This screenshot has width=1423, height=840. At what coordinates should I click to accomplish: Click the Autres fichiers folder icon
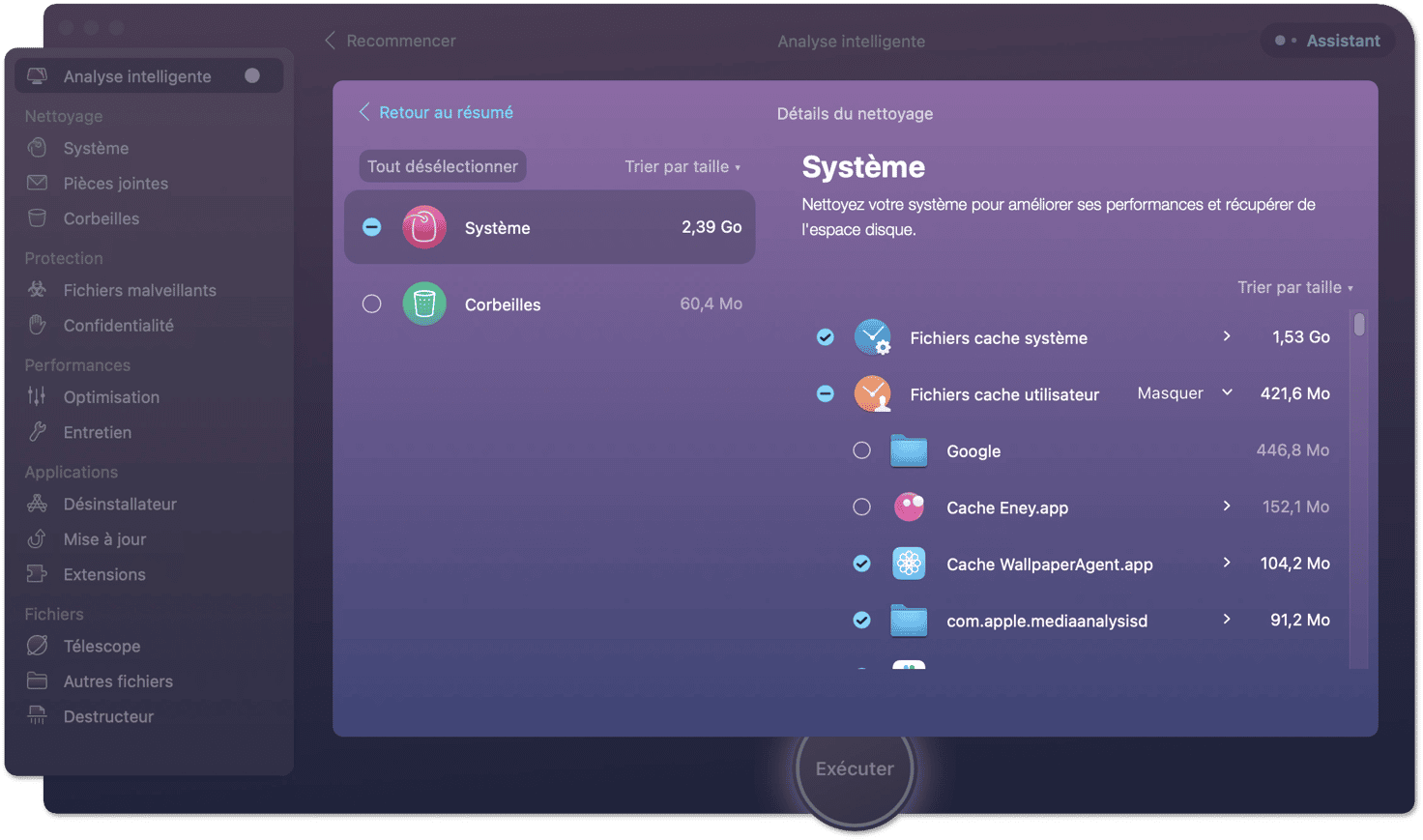click(x=38, y=681)
